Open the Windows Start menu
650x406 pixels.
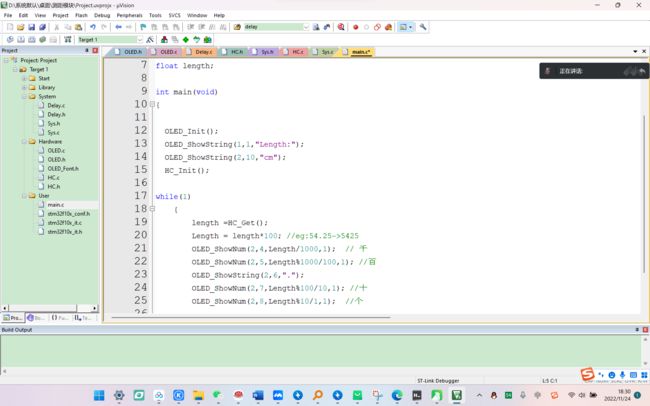tap(99, 395)
